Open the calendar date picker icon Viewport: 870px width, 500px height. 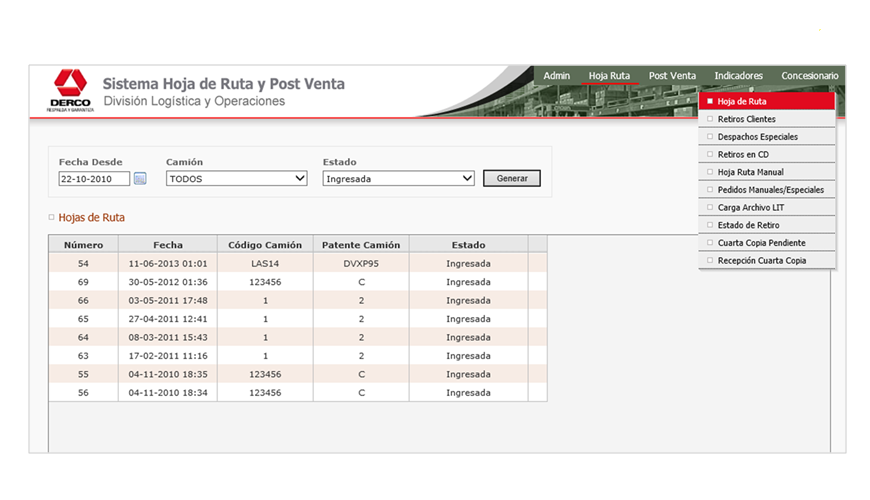(x=140, y=179)
